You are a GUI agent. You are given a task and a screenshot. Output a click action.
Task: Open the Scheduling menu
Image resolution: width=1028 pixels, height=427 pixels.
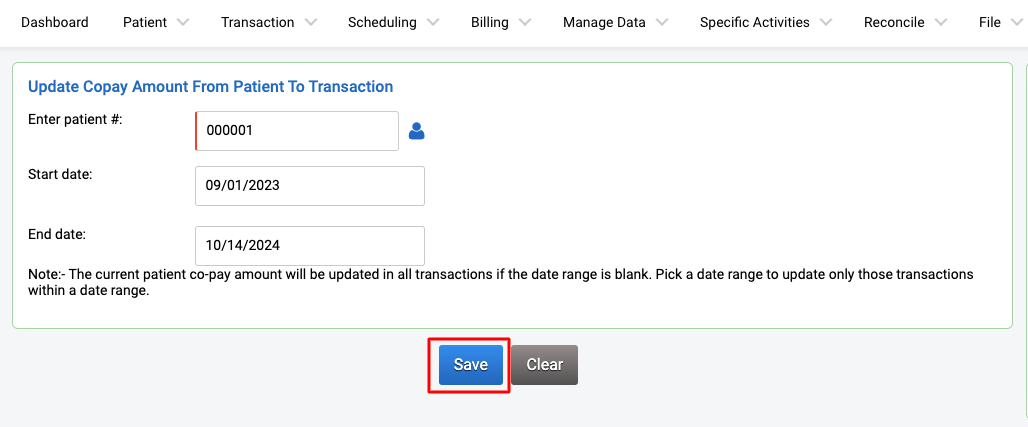click(382, 22)
